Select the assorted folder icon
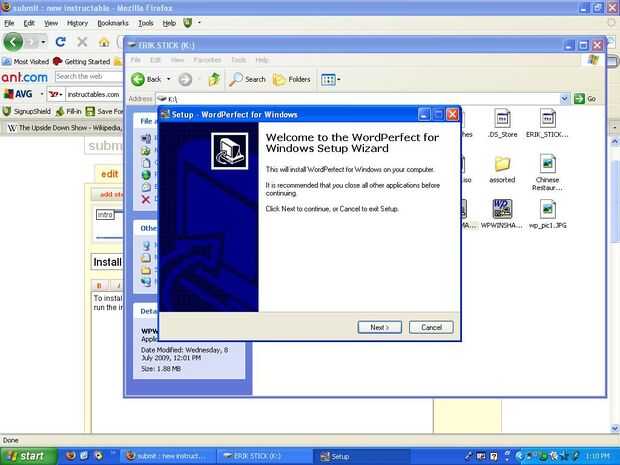Screen dimensions: 620x465 502,169
